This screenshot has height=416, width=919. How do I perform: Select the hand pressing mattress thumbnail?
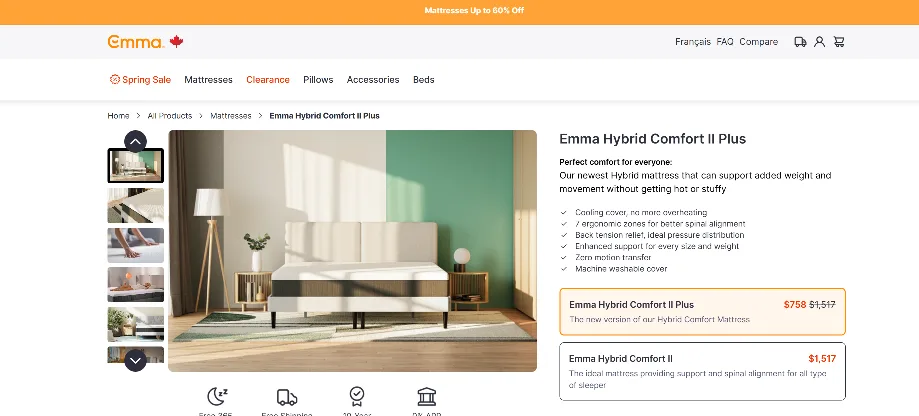click(x=135, y=245)
